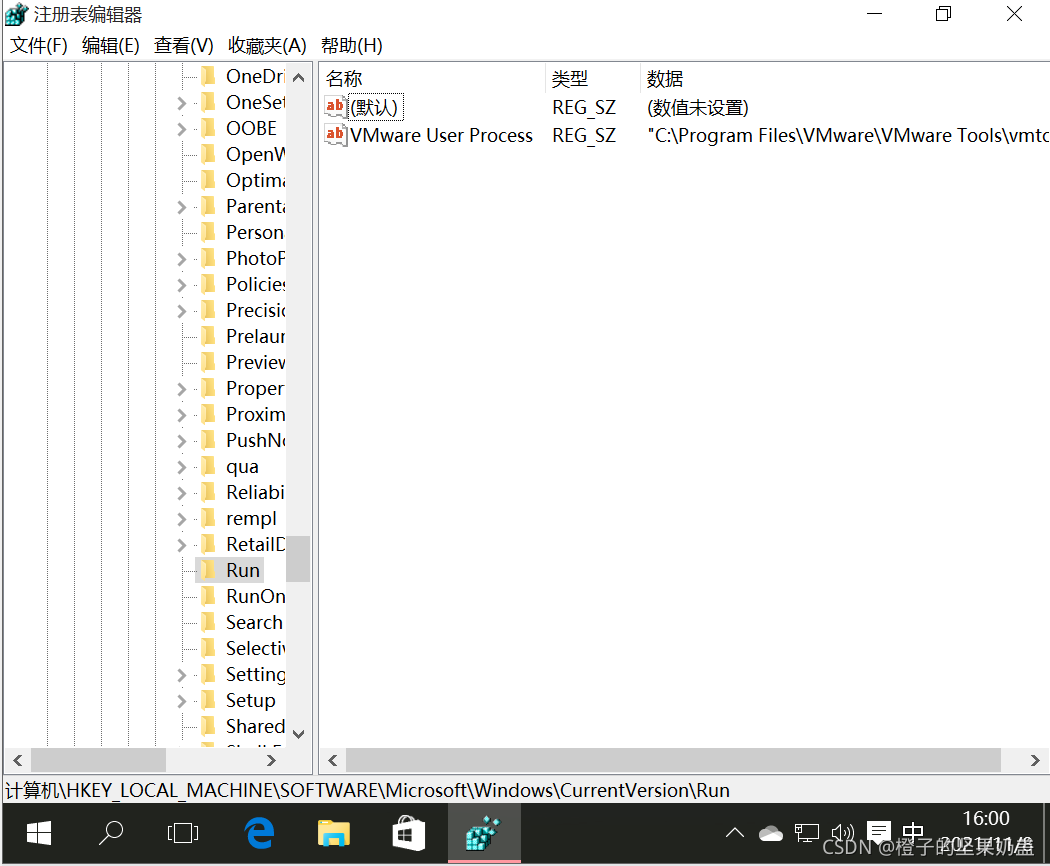Click the (数值未设置) data cell
This screenshot has width=1050, height=866.
coord(698,107)
